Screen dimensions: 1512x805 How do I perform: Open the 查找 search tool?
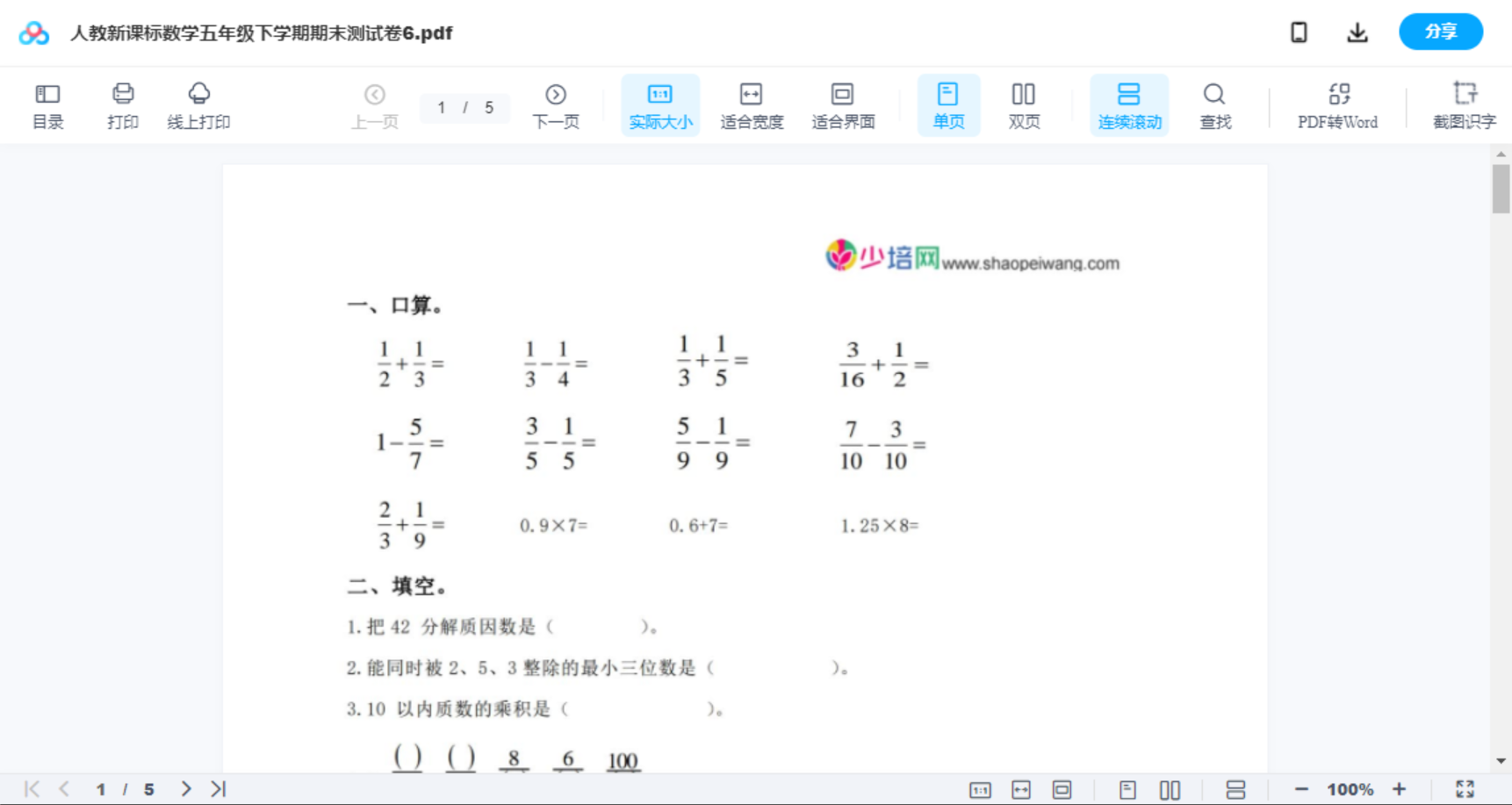(x=1213, y=104)
